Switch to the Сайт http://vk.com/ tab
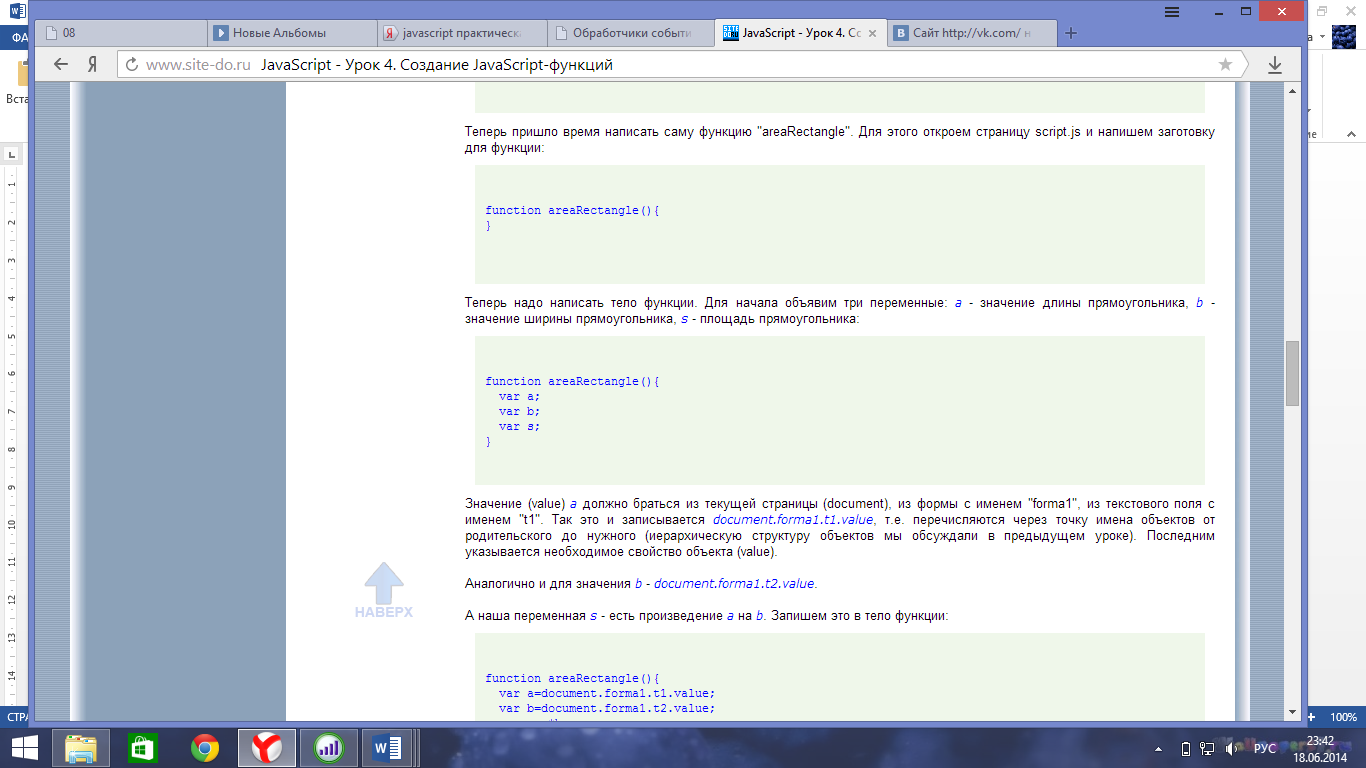 coord(972,33)
